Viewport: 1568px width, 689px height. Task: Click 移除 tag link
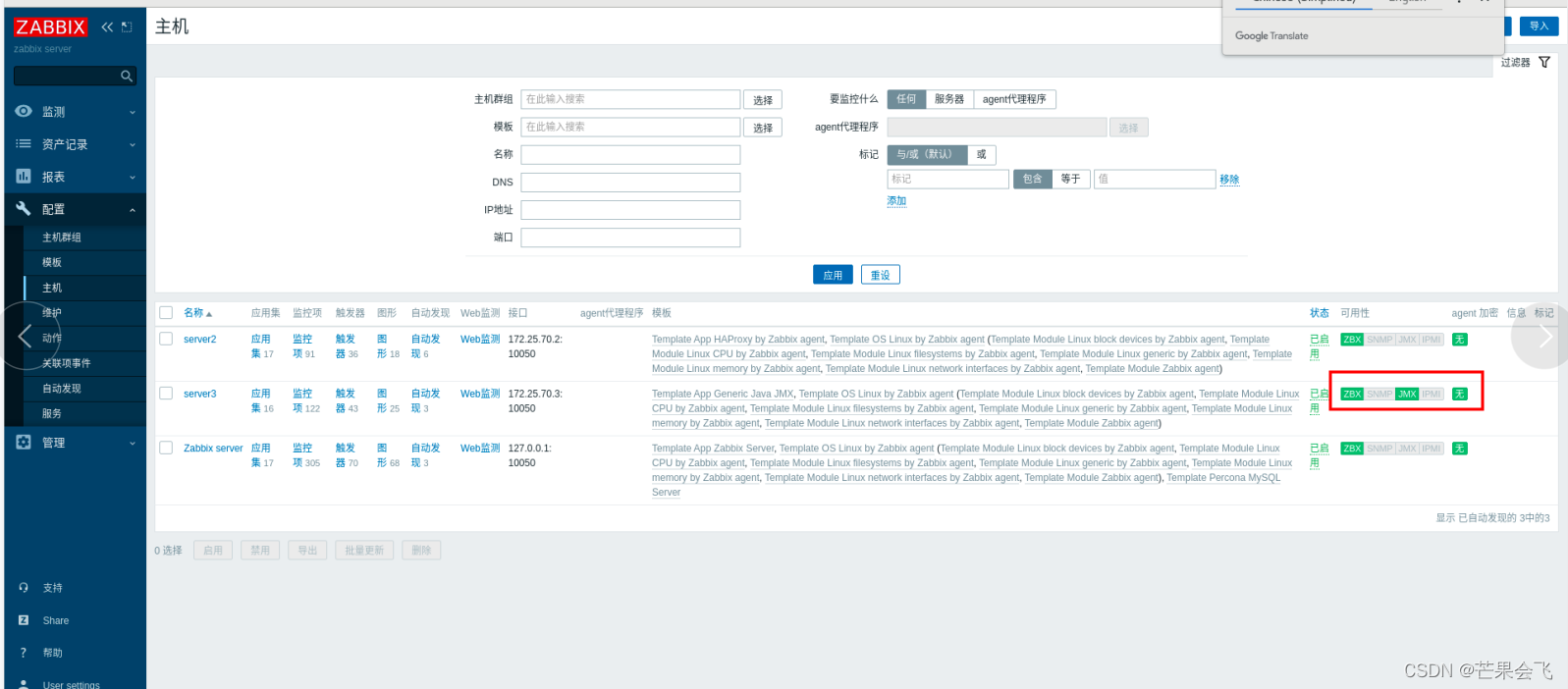click(1229, 180)
